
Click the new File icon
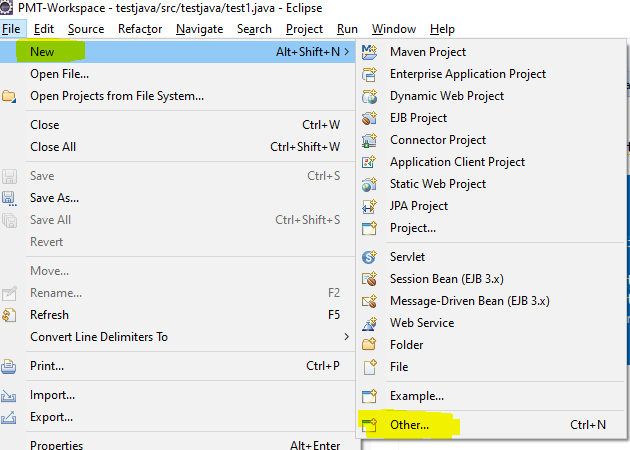point(369,367)
